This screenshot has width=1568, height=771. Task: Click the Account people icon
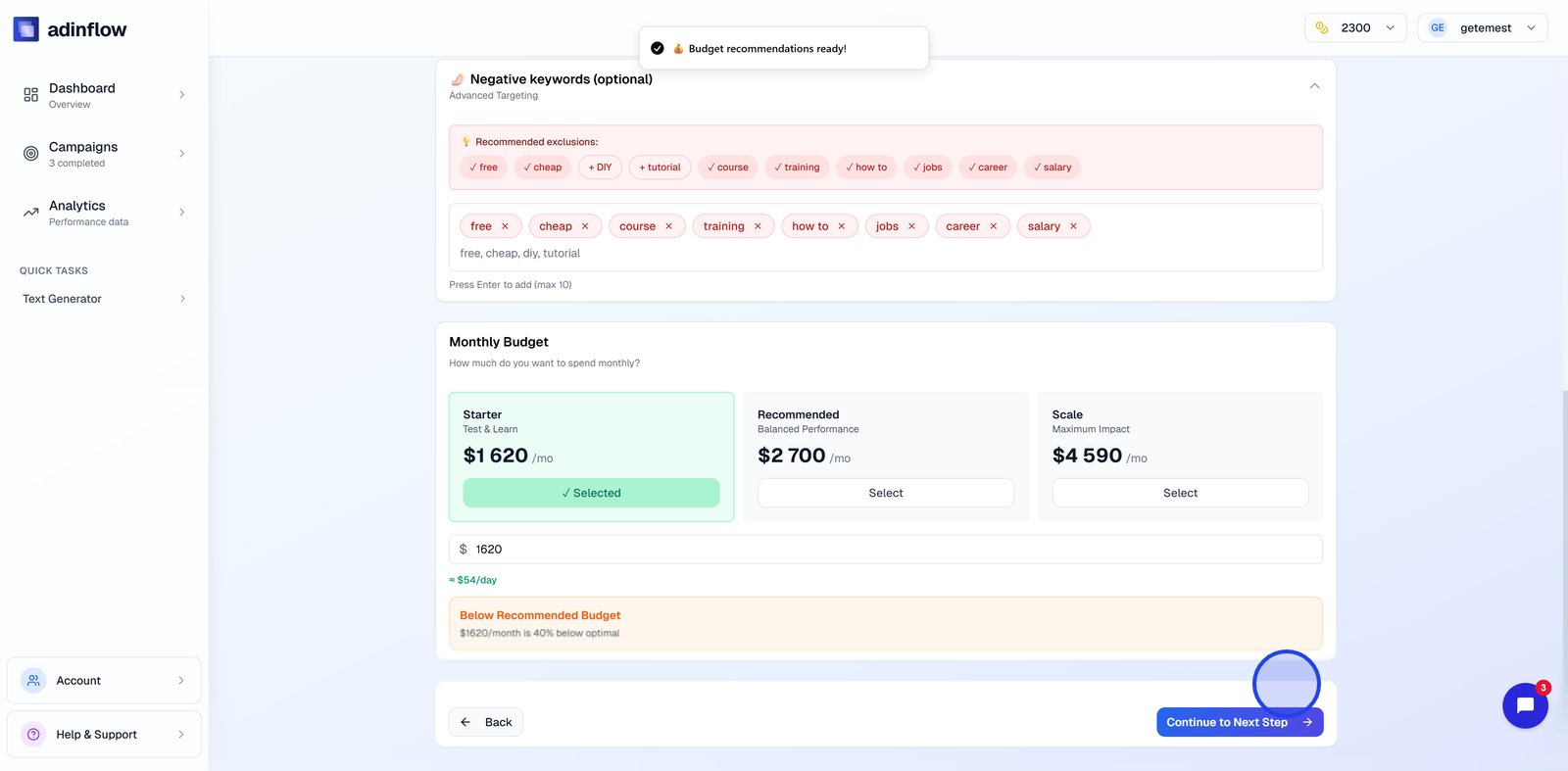pos(33,681)
